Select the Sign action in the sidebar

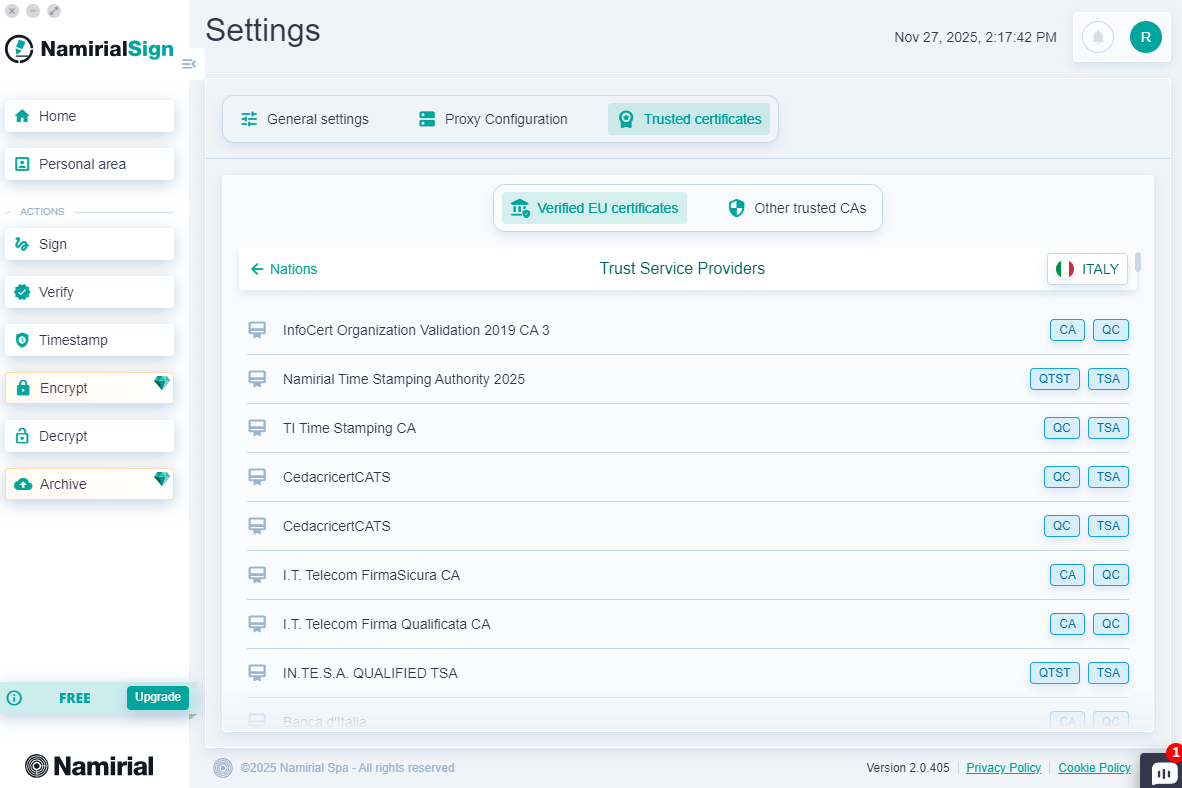point(89,244)
